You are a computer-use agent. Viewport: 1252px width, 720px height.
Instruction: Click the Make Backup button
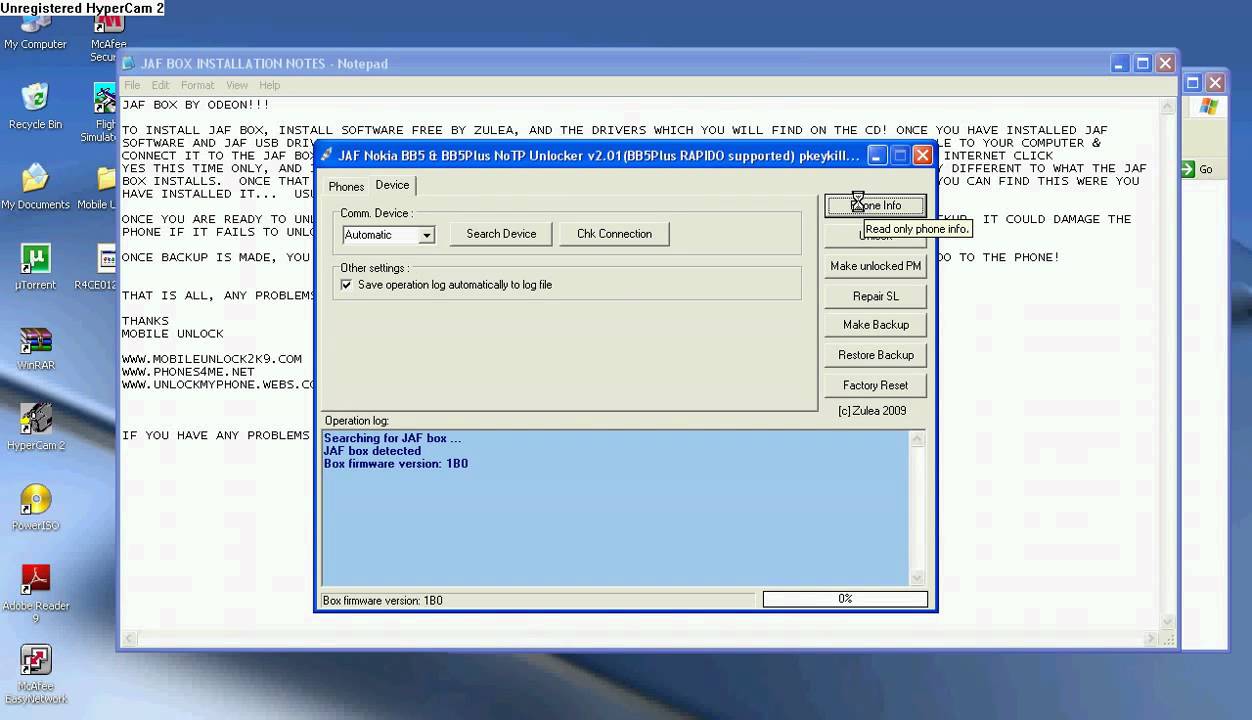(876, 325)
